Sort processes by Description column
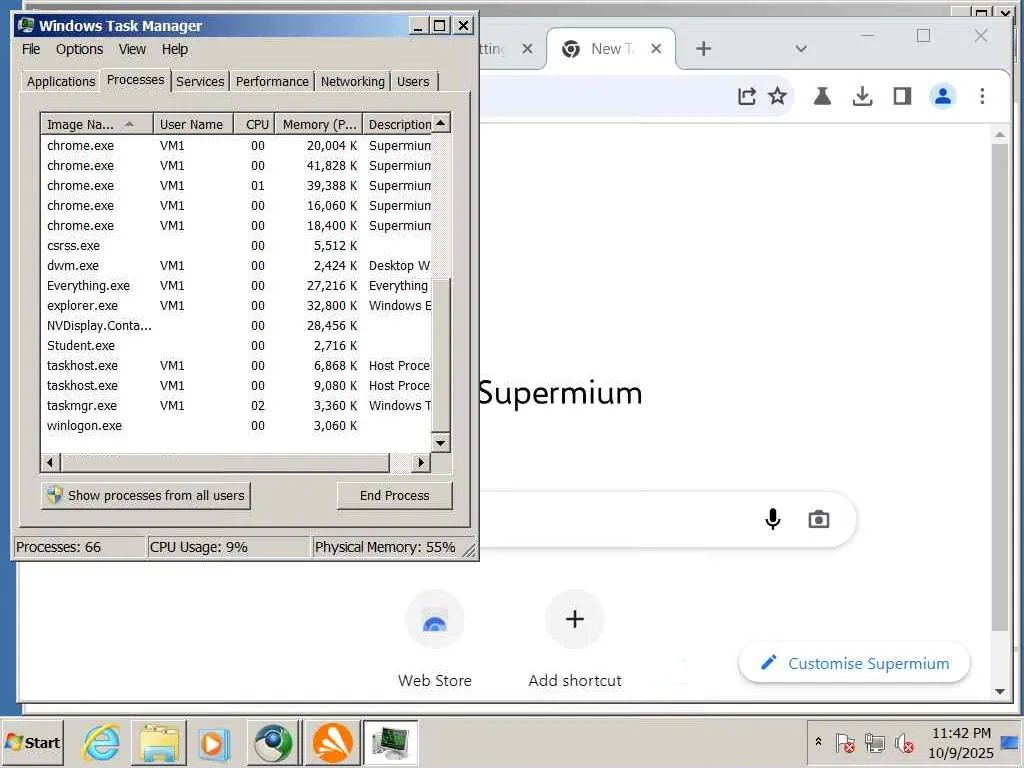This screenshot has width=1024, height=768. click(x=397, y=124)
